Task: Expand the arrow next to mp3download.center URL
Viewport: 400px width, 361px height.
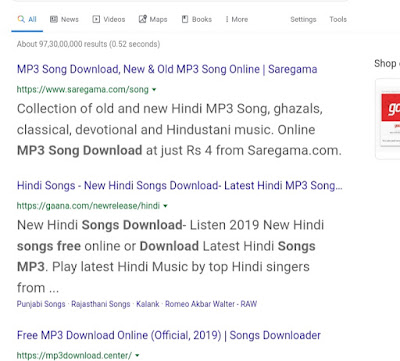Action: coord(137,356)
